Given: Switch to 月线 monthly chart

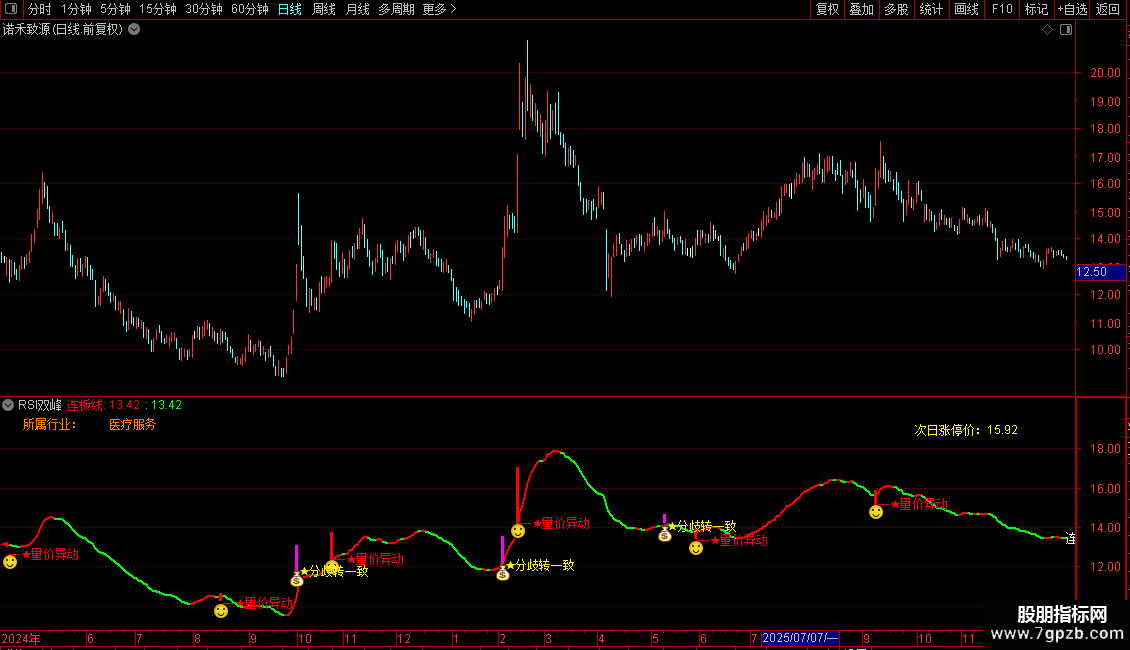Looking at the screenshot, I should pos(357,9).
